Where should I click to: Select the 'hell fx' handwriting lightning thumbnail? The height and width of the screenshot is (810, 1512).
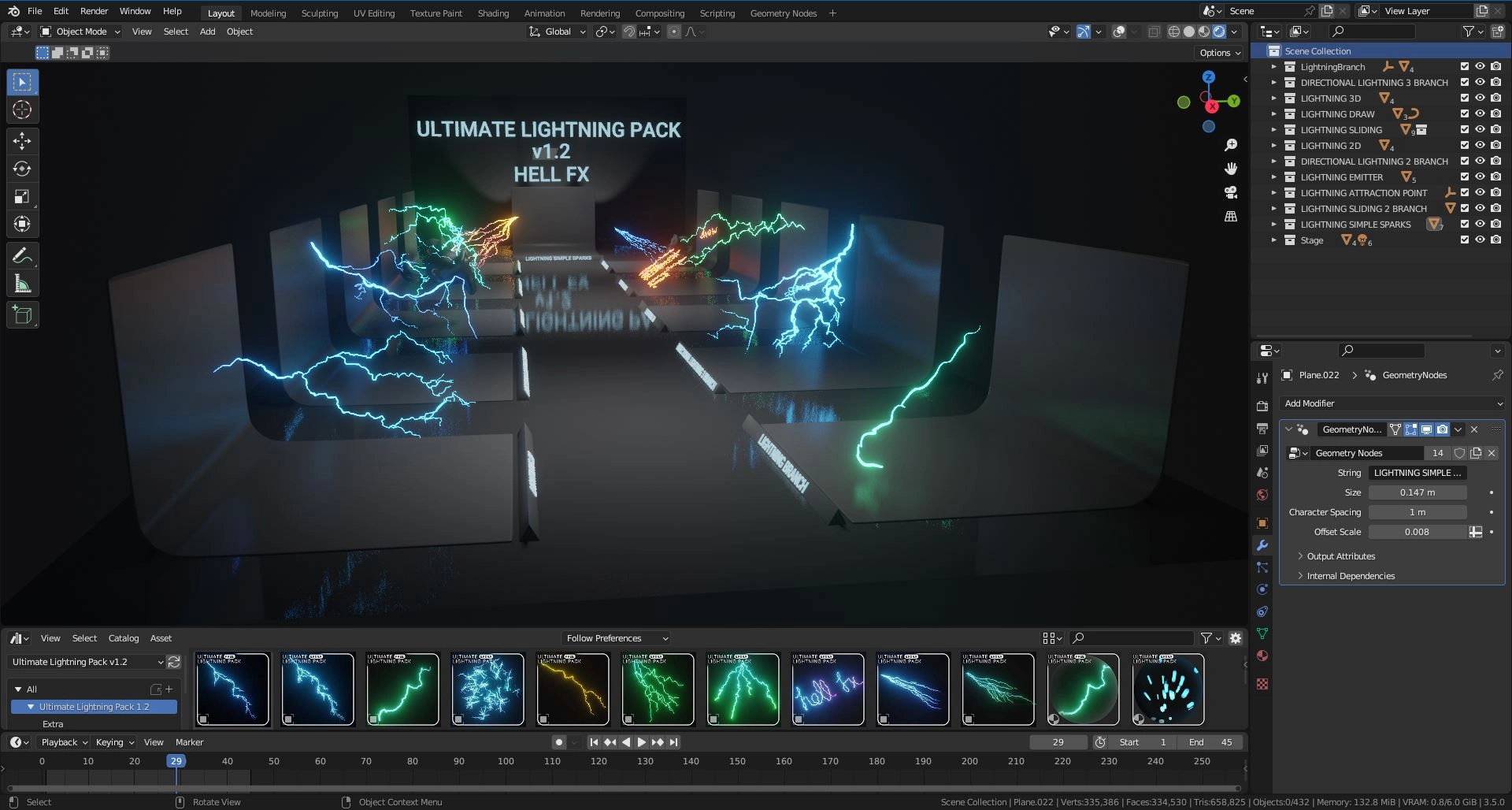click(x=828, y=689)
